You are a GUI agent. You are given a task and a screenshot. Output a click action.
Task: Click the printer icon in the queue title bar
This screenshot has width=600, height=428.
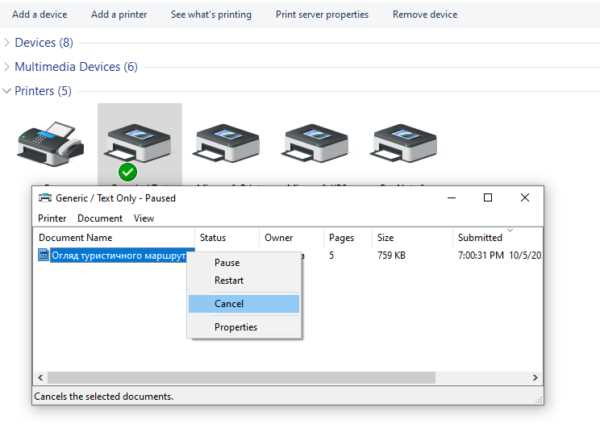45,198
